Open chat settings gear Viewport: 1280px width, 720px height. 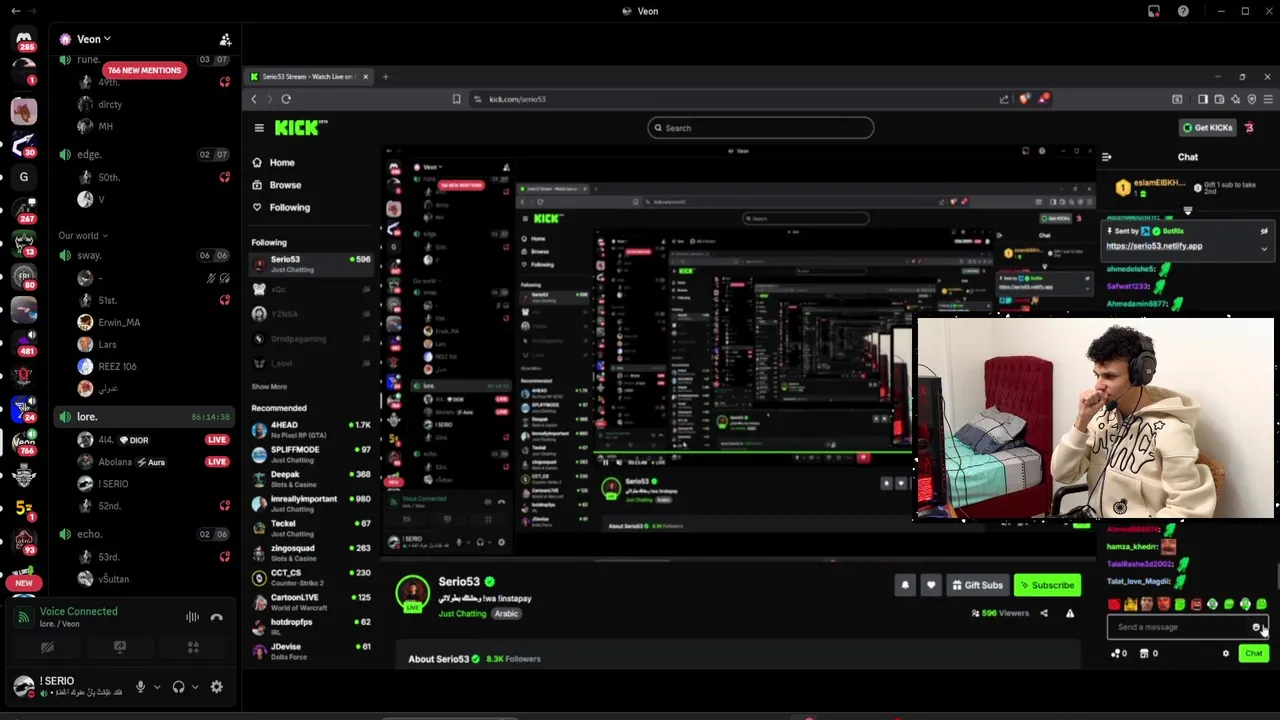click(x=1226, y=653)
